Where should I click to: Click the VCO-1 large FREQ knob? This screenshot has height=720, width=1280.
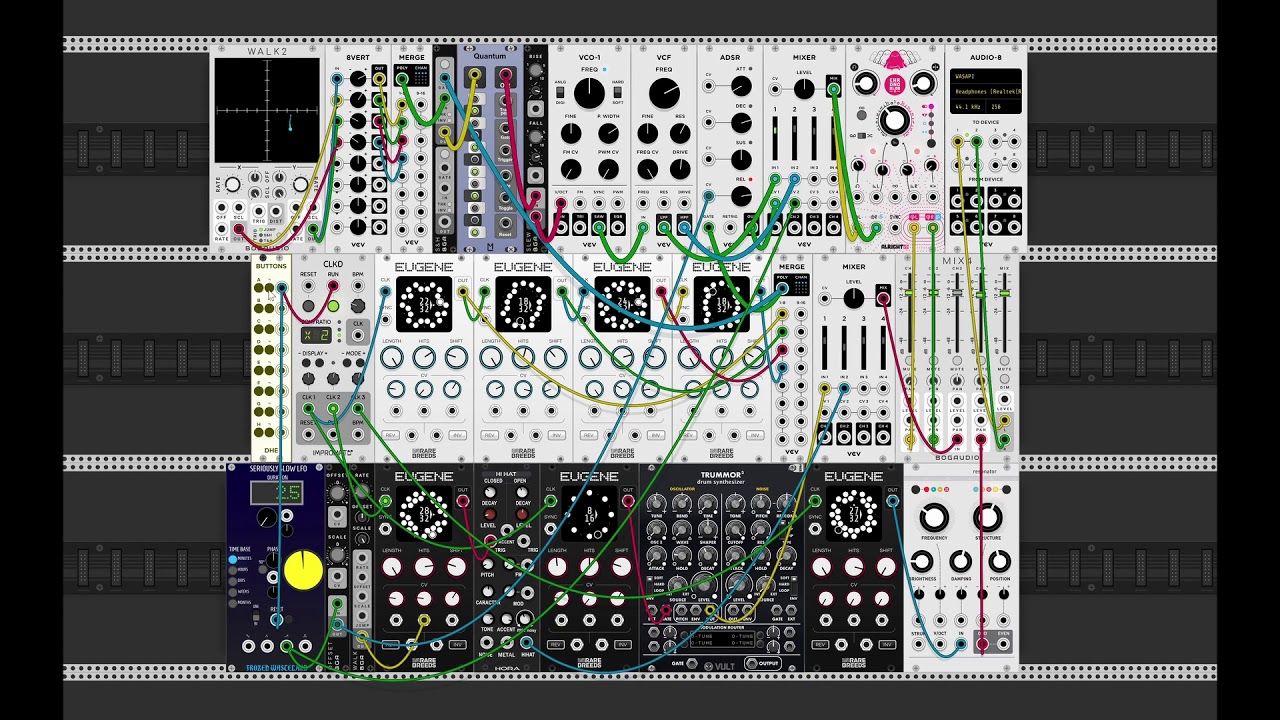tap(590, 93)
